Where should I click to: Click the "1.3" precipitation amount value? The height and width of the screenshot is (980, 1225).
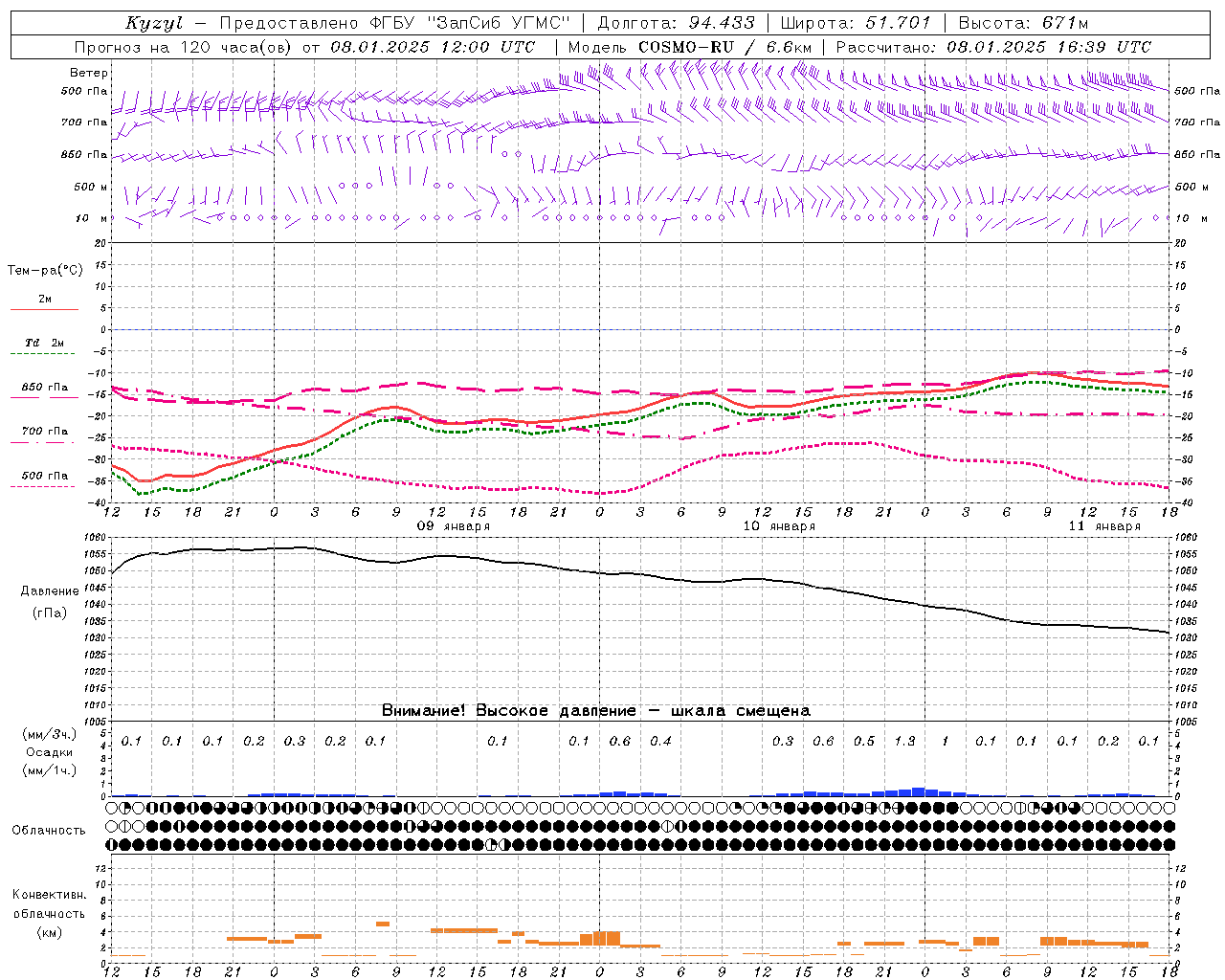coord(904,742)
